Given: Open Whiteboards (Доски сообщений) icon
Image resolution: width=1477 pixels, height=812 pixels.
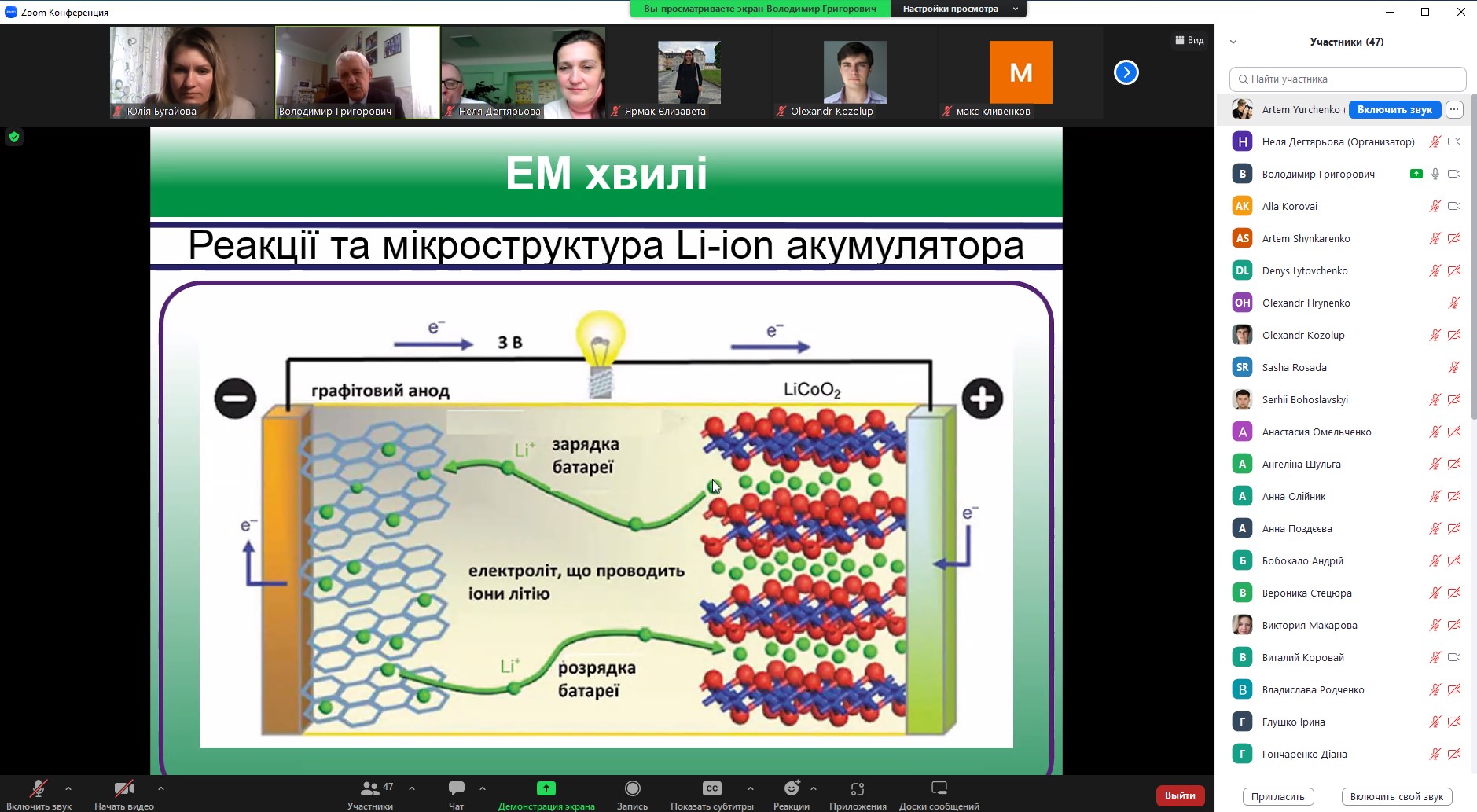Looking at the screenshot, I should click(x=939, y=788).
